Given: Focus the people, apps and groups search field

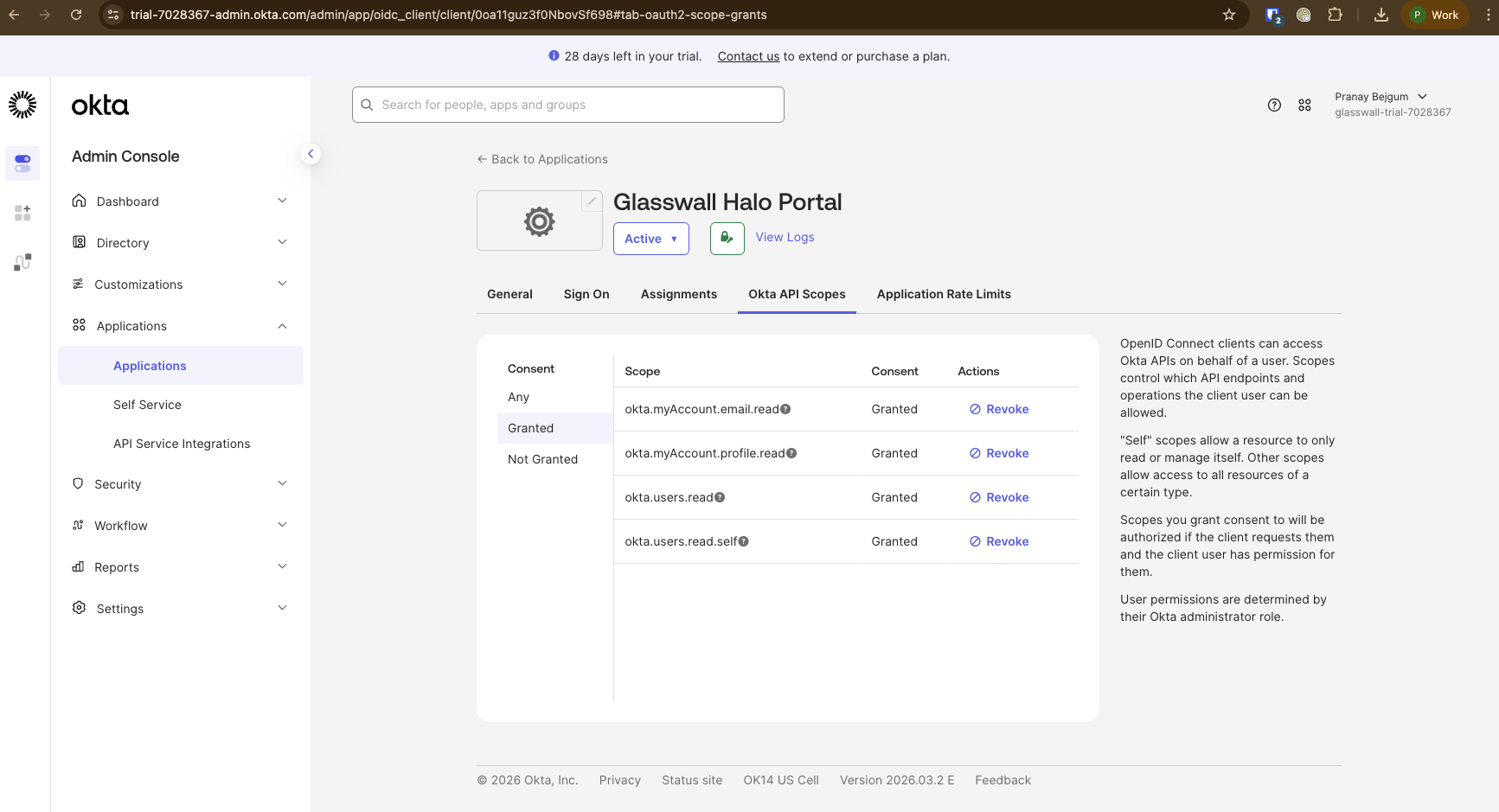Looking at the screenshot, I should [x=568, y=105].
